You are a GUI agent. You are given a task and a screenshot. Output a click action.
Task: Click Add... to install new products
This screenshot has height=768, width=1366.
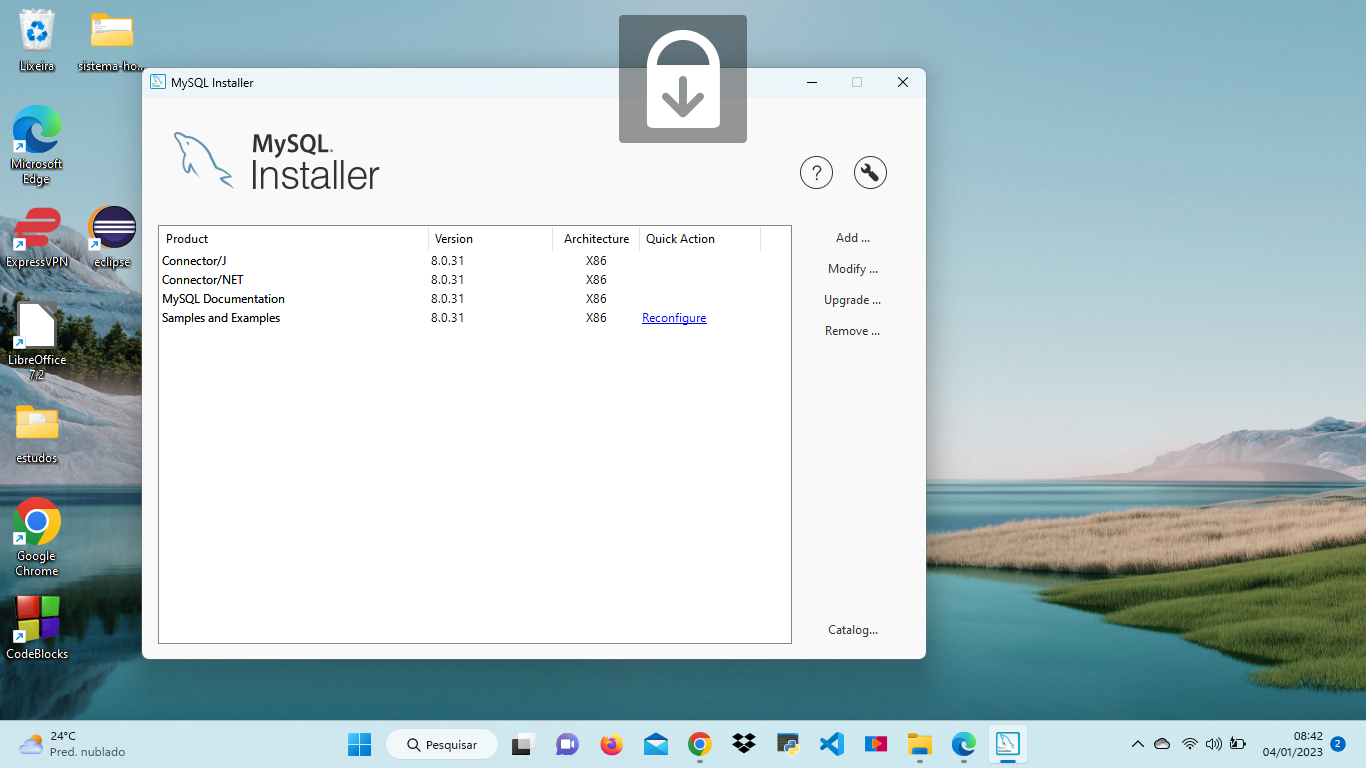853,238
